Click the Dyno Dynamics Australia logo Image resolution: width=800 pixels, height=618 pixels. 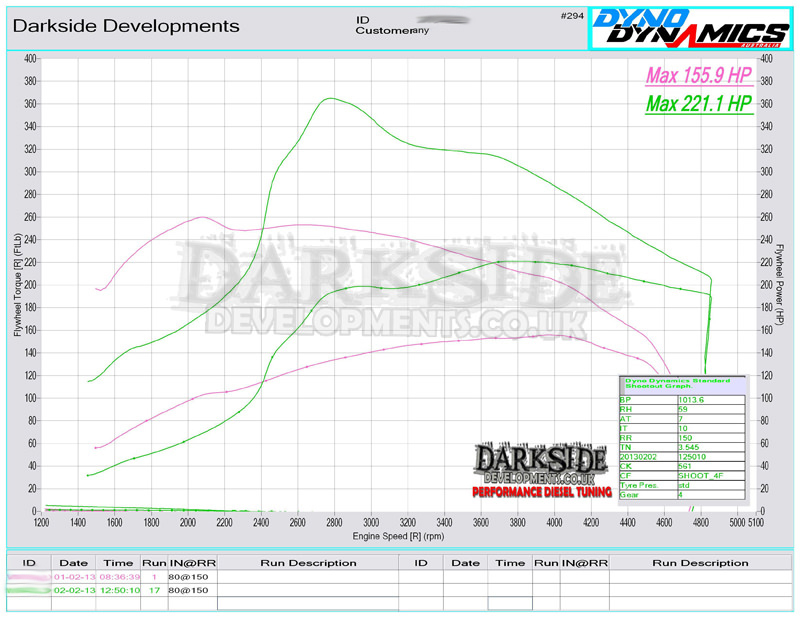[690, 28]
